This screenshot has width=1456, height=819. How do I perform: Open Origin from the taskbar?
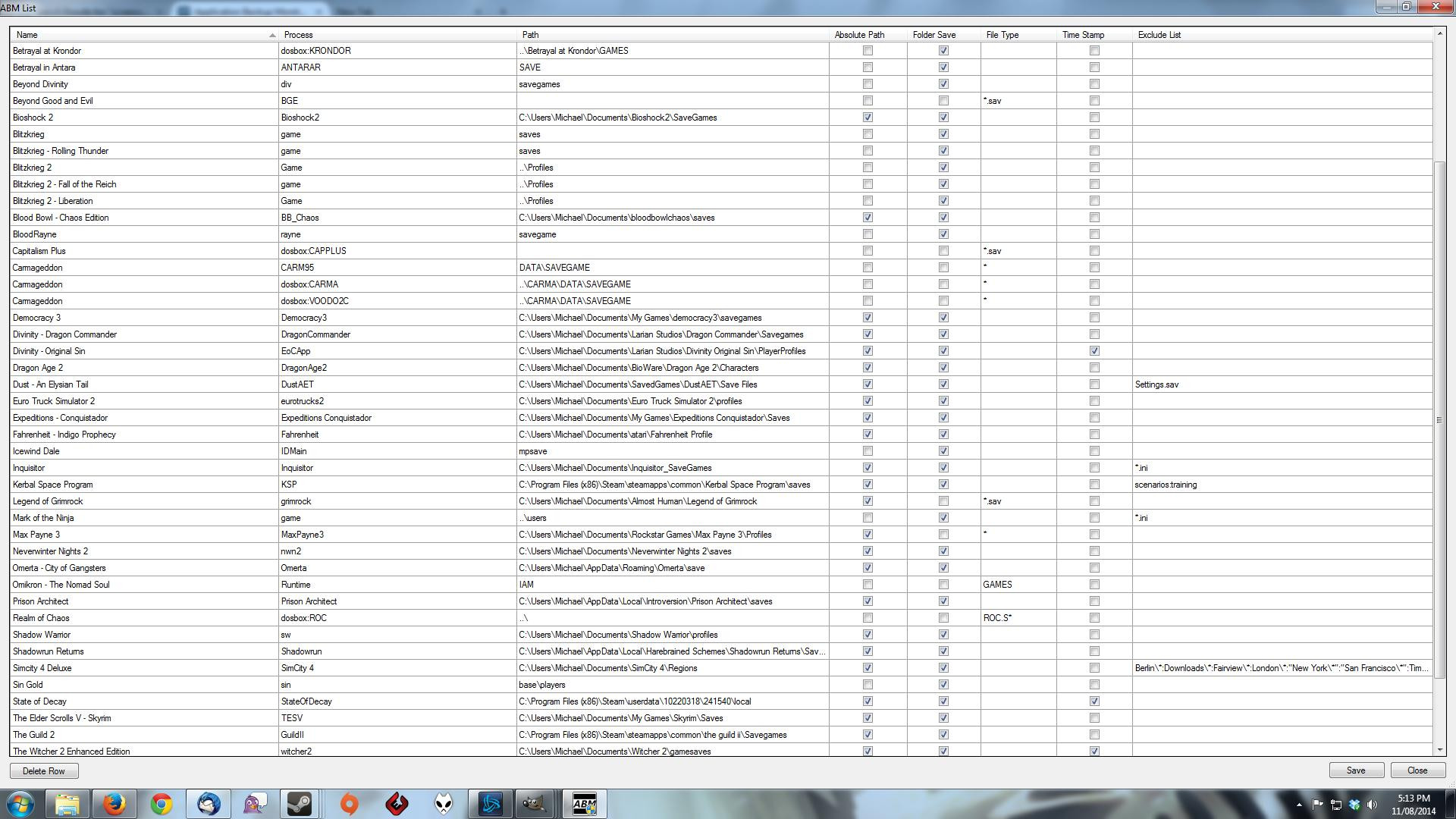(x=349, y=804)
